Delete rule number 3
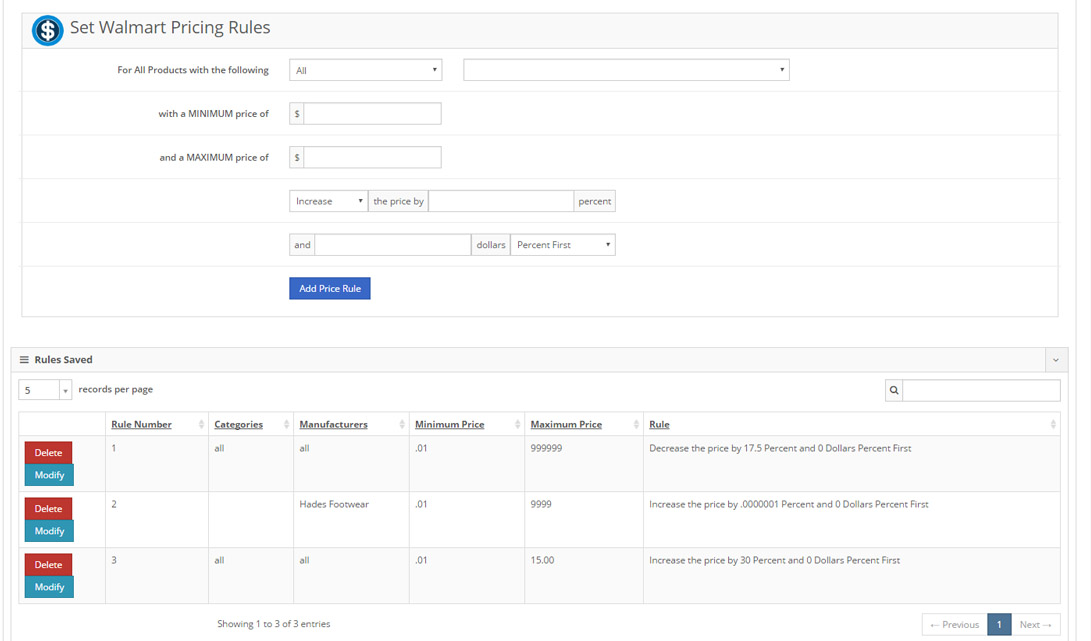Viewport: 1091px width, 641px height. pos(49,564)
